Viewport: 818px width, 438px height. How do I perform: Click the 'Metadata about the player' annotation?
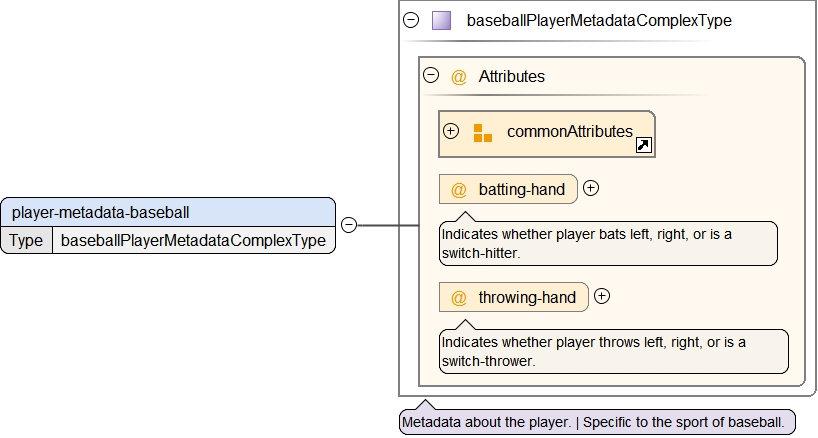[x=597, y=422]
